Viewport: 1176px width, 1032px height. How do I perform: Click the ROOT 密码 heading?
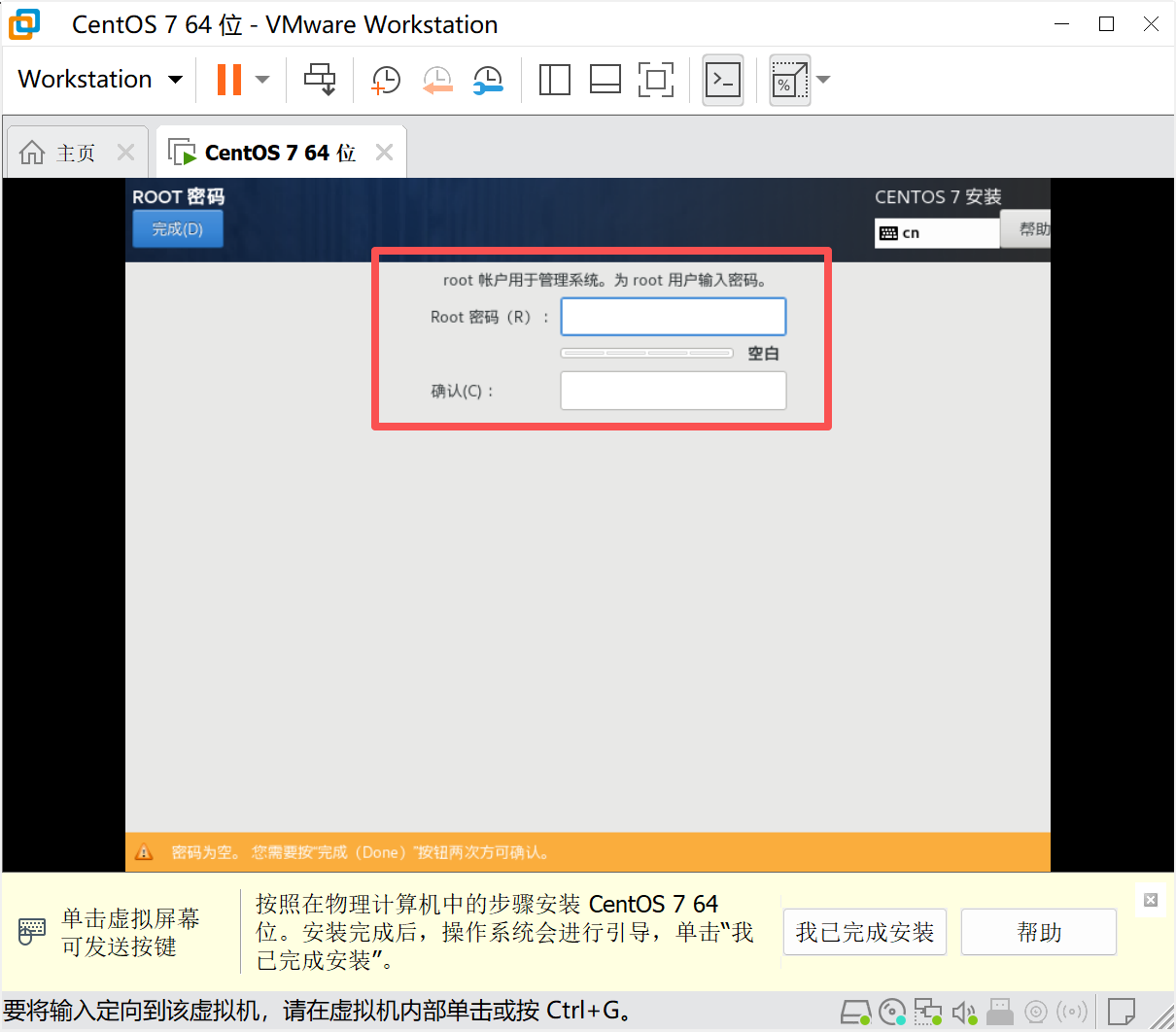[x=179, y=196]
